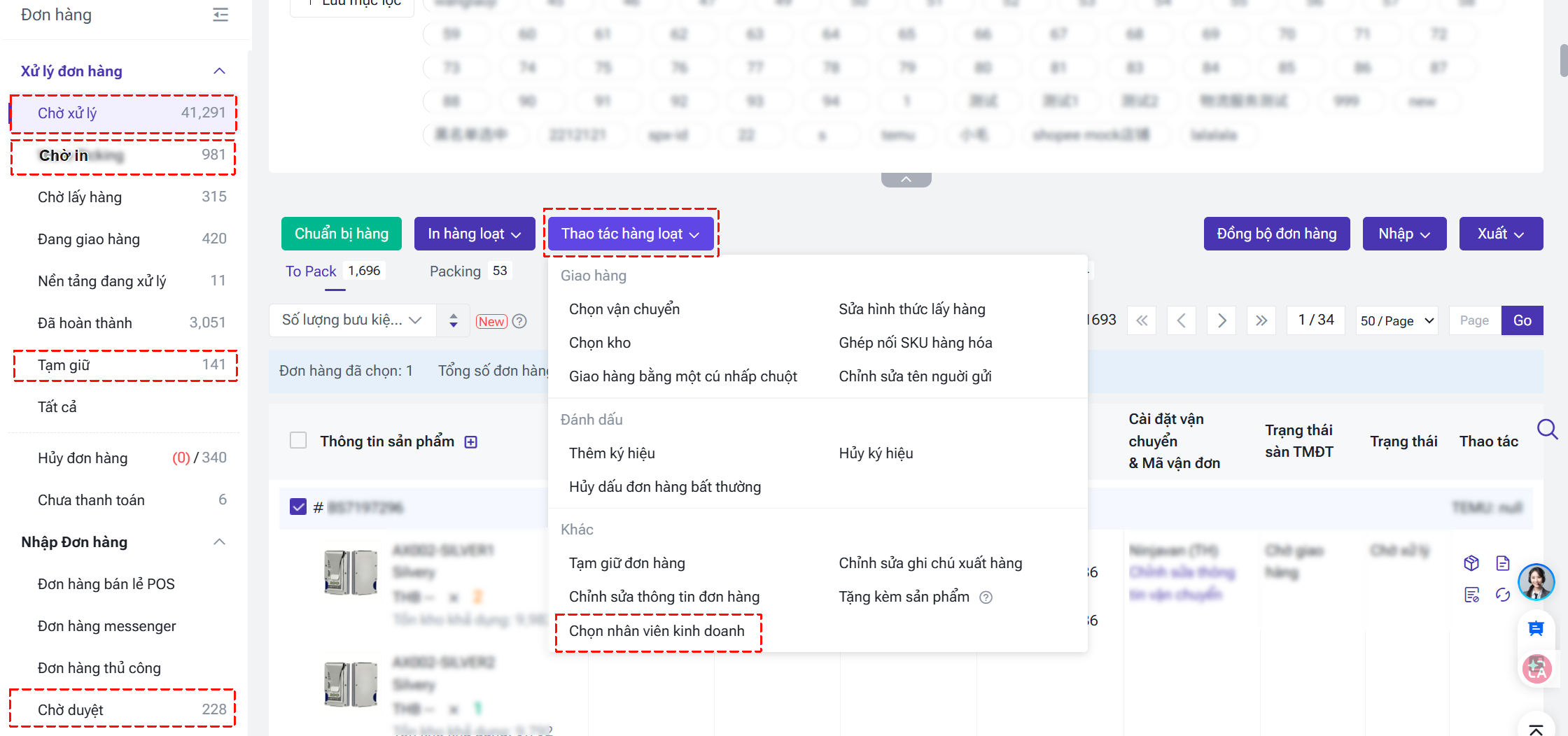Open customer support agent avatar
The image size is (1568, 736).
[x=1536, y=581]
